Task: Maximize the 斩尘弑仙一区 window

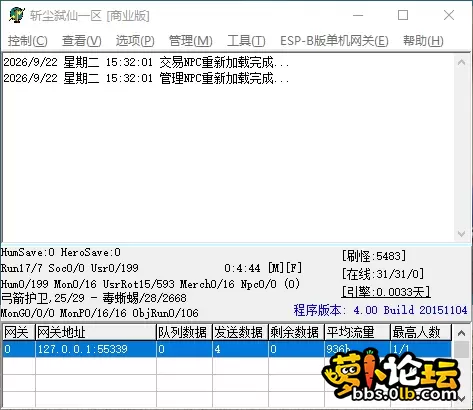Action: coord(403,15)
